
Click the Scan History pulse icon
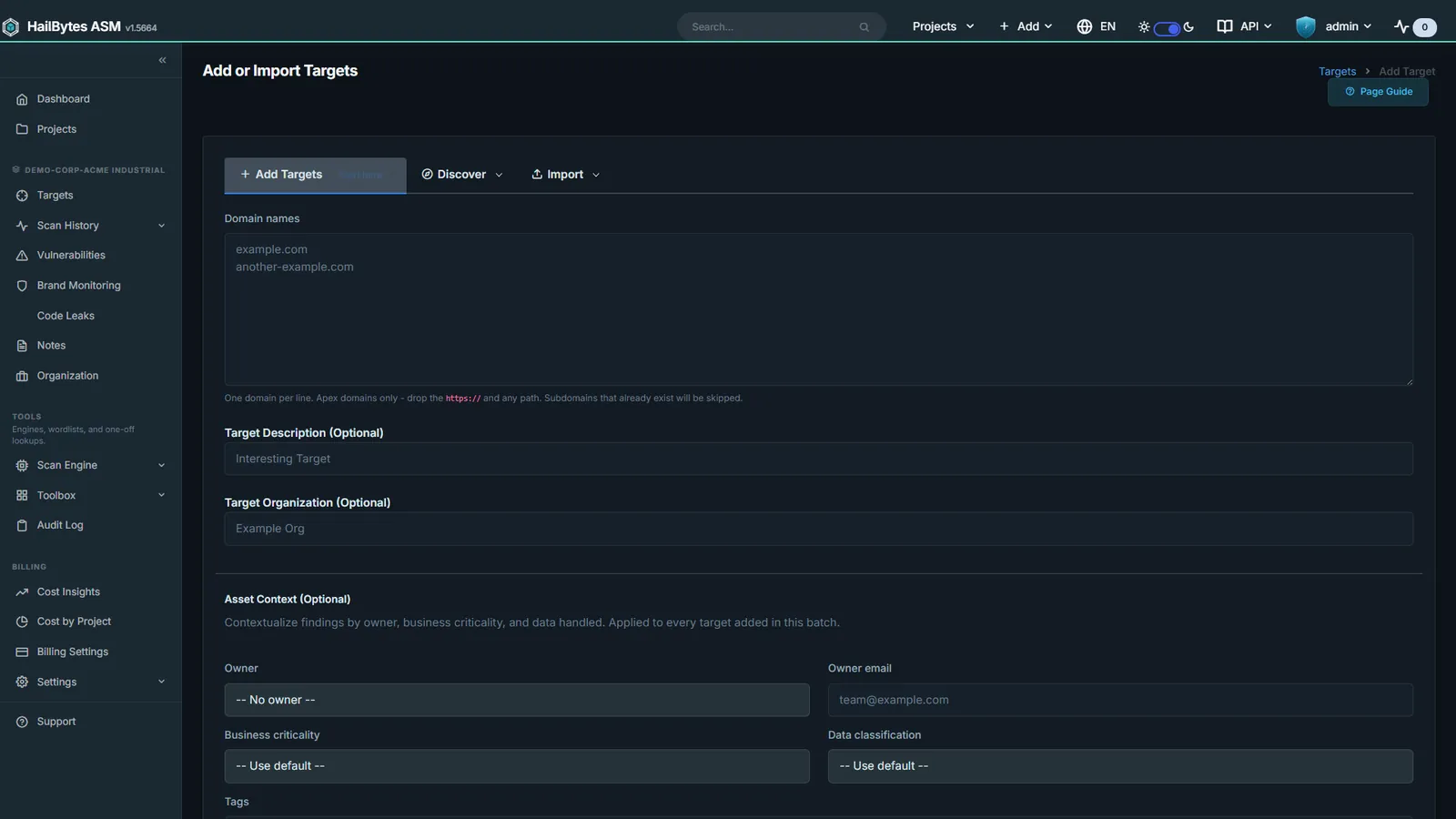pyautogui.click(x=22, y=226)
